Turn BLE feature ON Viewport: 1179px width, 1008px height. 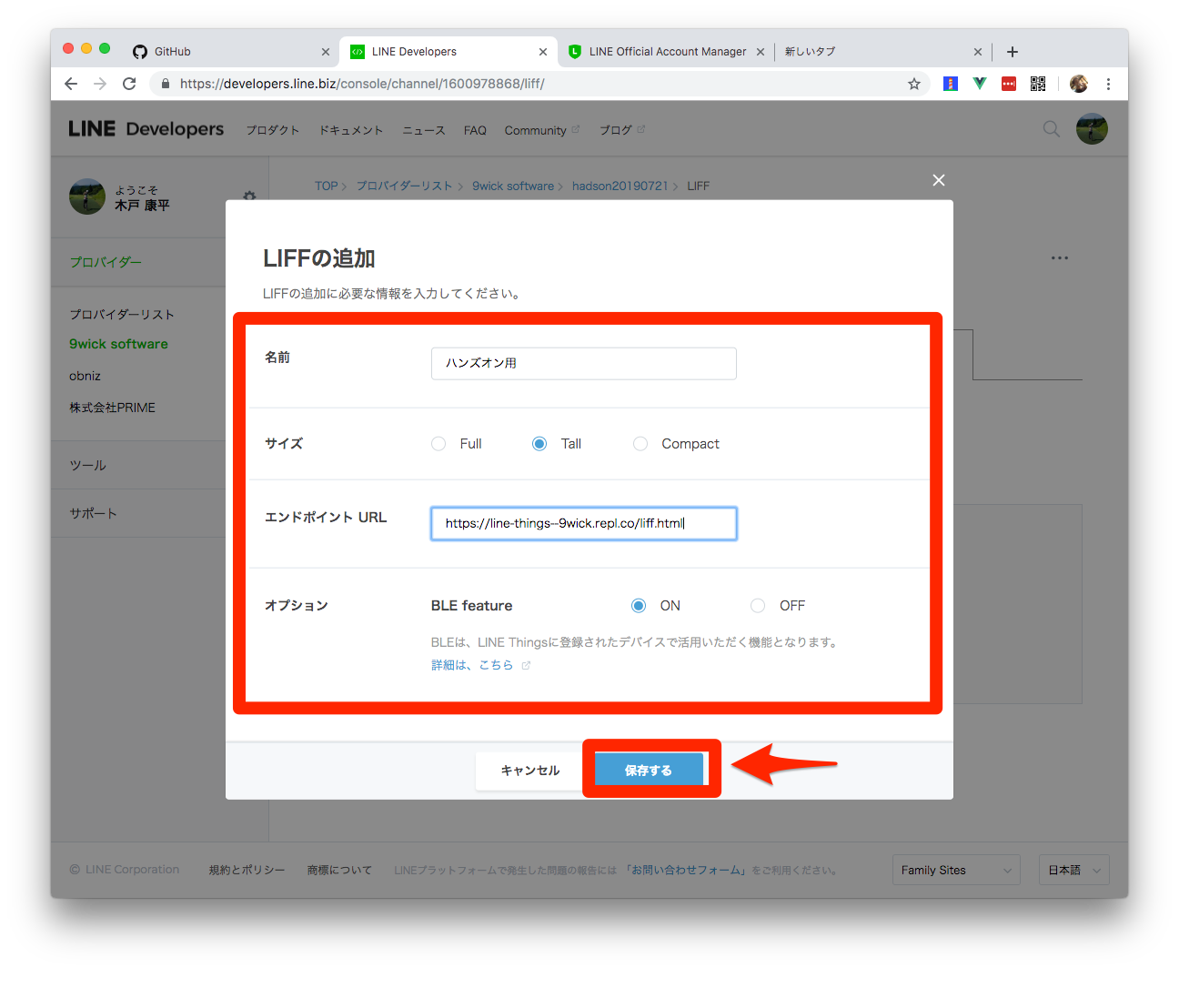point(639,606)
